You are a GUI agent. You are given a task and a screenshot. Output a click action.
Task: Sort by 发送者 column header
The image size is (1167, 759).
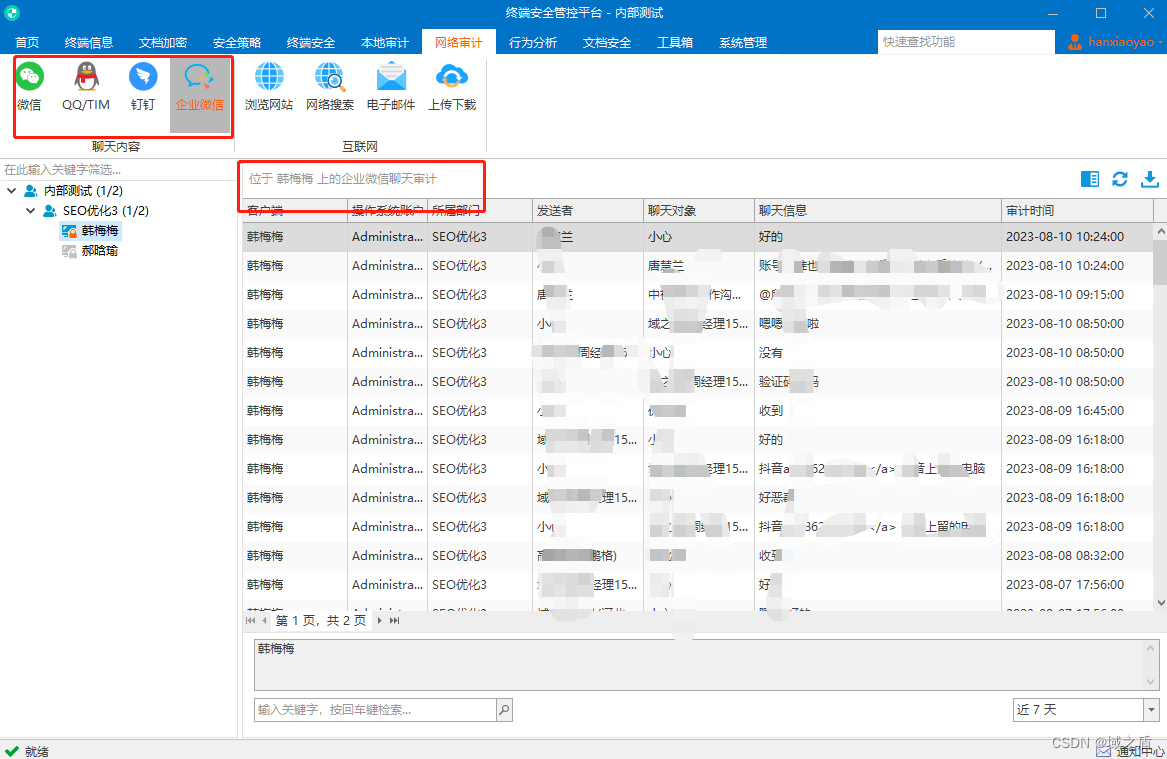588,211
